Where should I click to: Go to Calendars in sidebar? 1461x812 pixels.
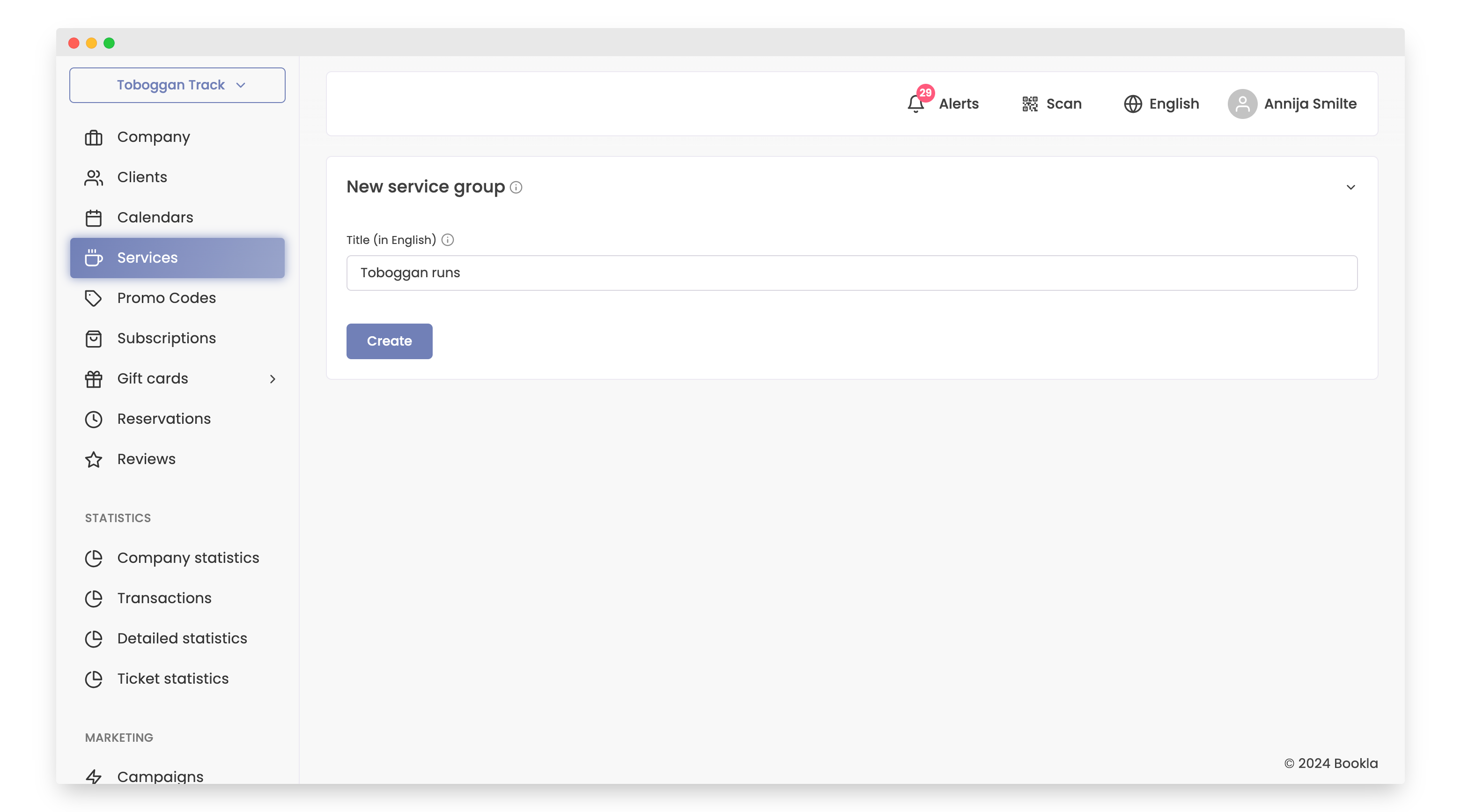click(x=155, y=218)
